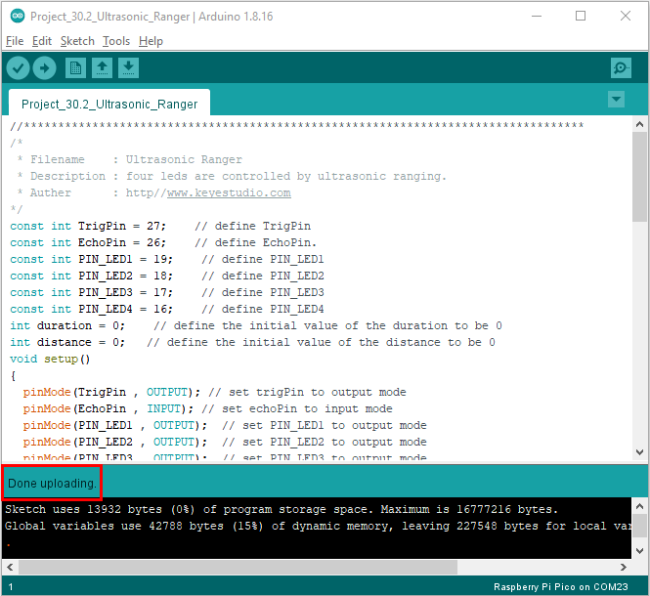Click the Upload arrow button
Image resolution: width=650 pixels, height=596 pixels.
44,68
